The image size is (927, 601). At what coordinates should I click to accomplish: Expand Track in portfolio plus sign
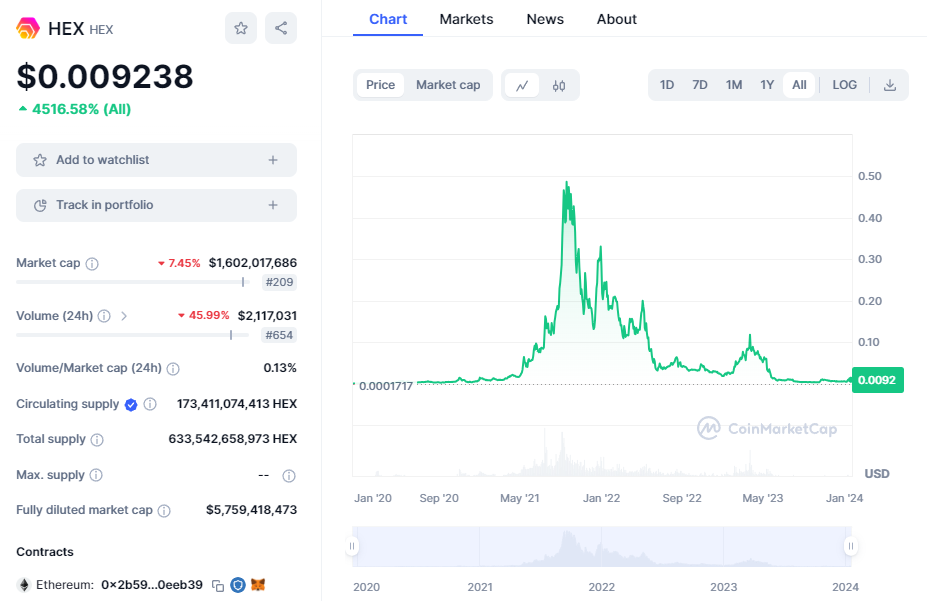pyautogui.click(x=273, y=205)
